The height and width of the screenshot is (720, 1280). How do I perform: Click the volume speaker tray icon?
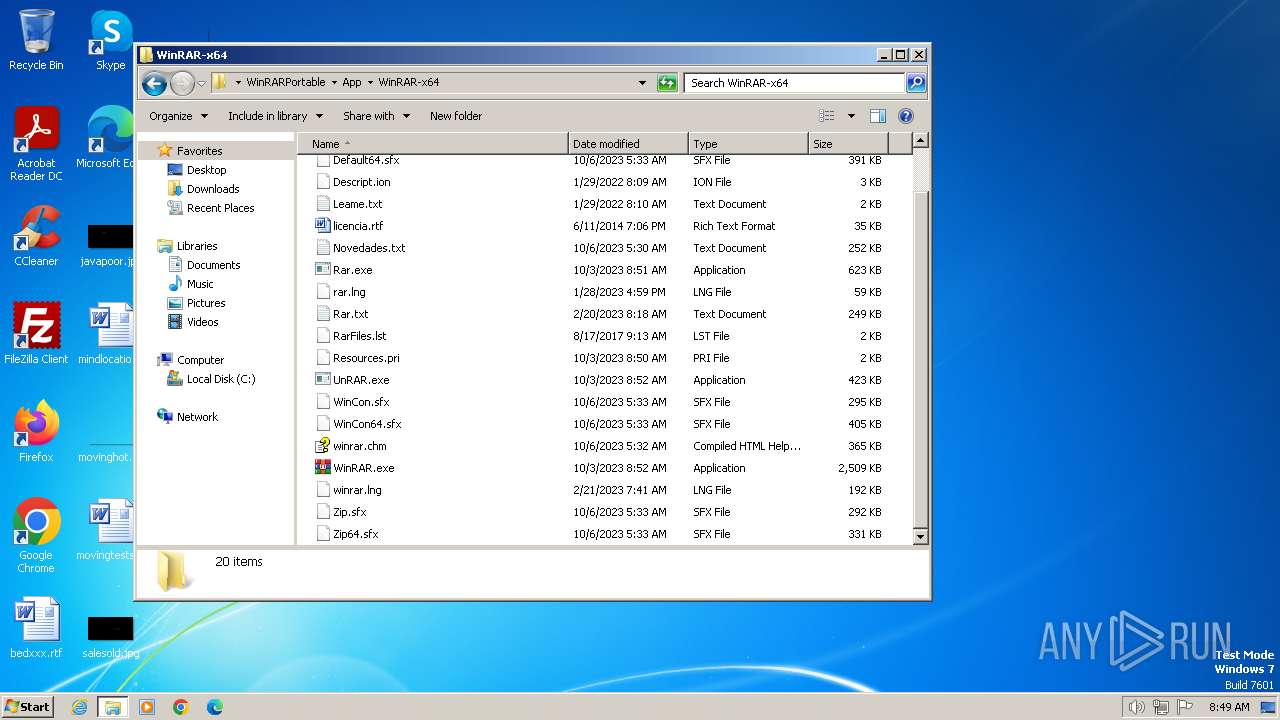tap(1136, 707)
